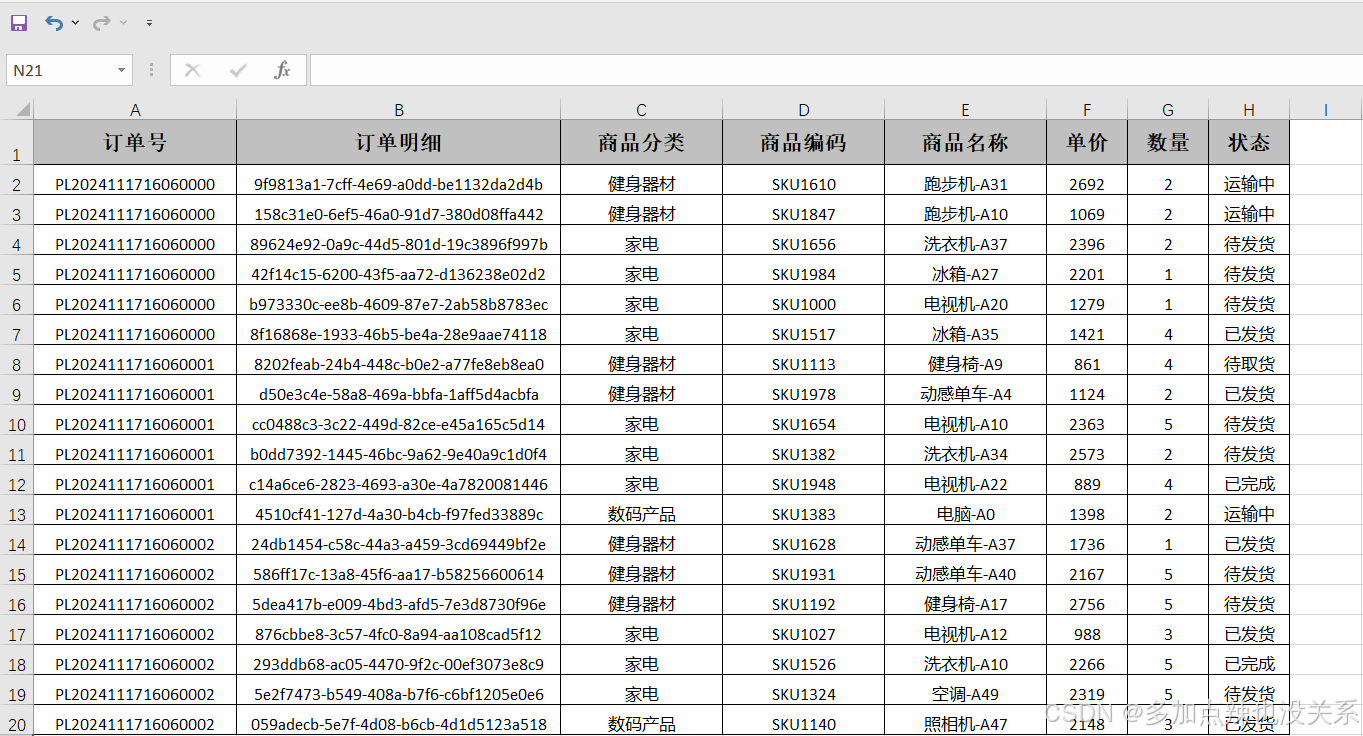Image resolution: width=1363 pixels, height=736 pixels.
Task: Expand the Name Box dropdown arrow
Action: [x=122, y=70]
